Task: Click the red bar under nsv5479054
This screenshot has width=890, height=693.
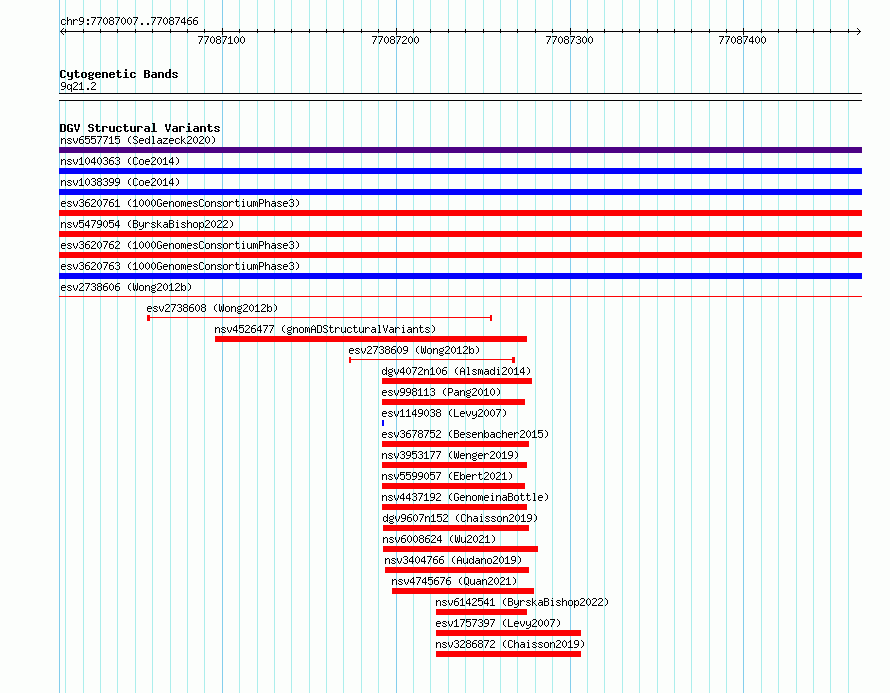Action: [x=460, y=234]
